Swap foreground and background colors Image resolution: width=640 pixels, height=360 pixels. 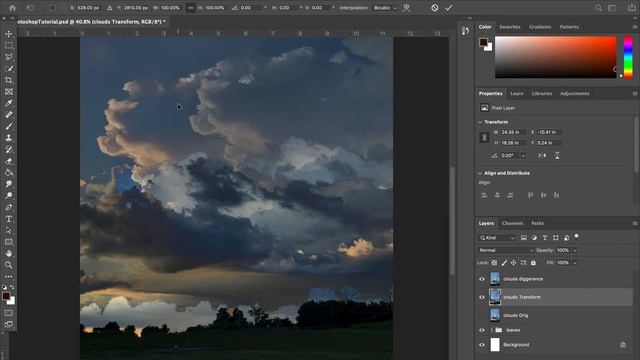point(12,287)
